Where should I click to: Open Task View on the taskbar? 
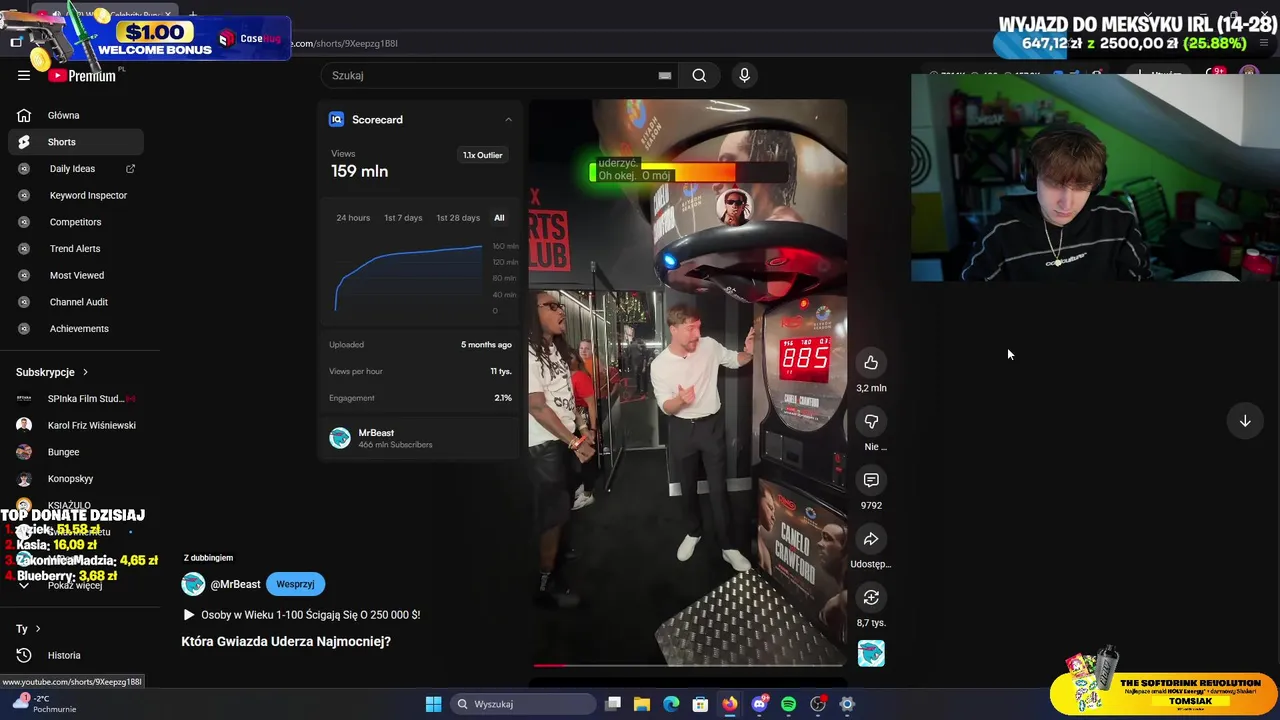coord(613,704)
